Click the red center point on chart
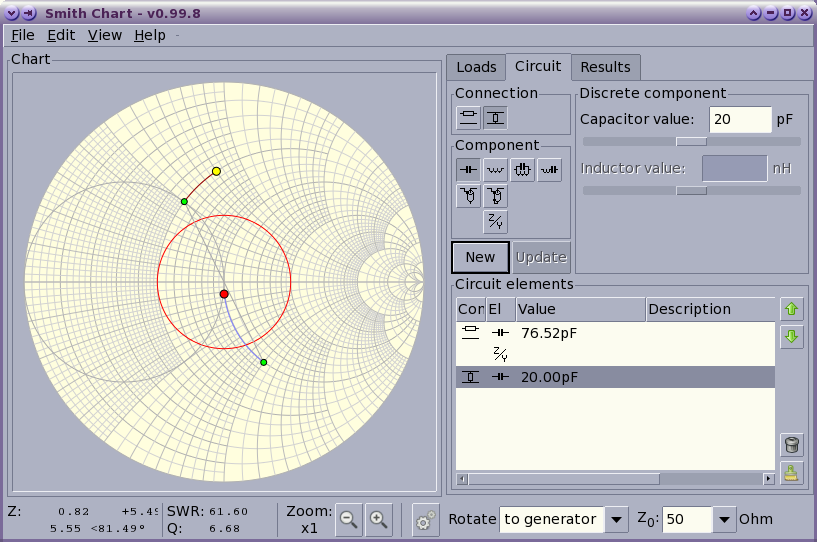This screenshot has height=542, width=817. click(224, 294)
